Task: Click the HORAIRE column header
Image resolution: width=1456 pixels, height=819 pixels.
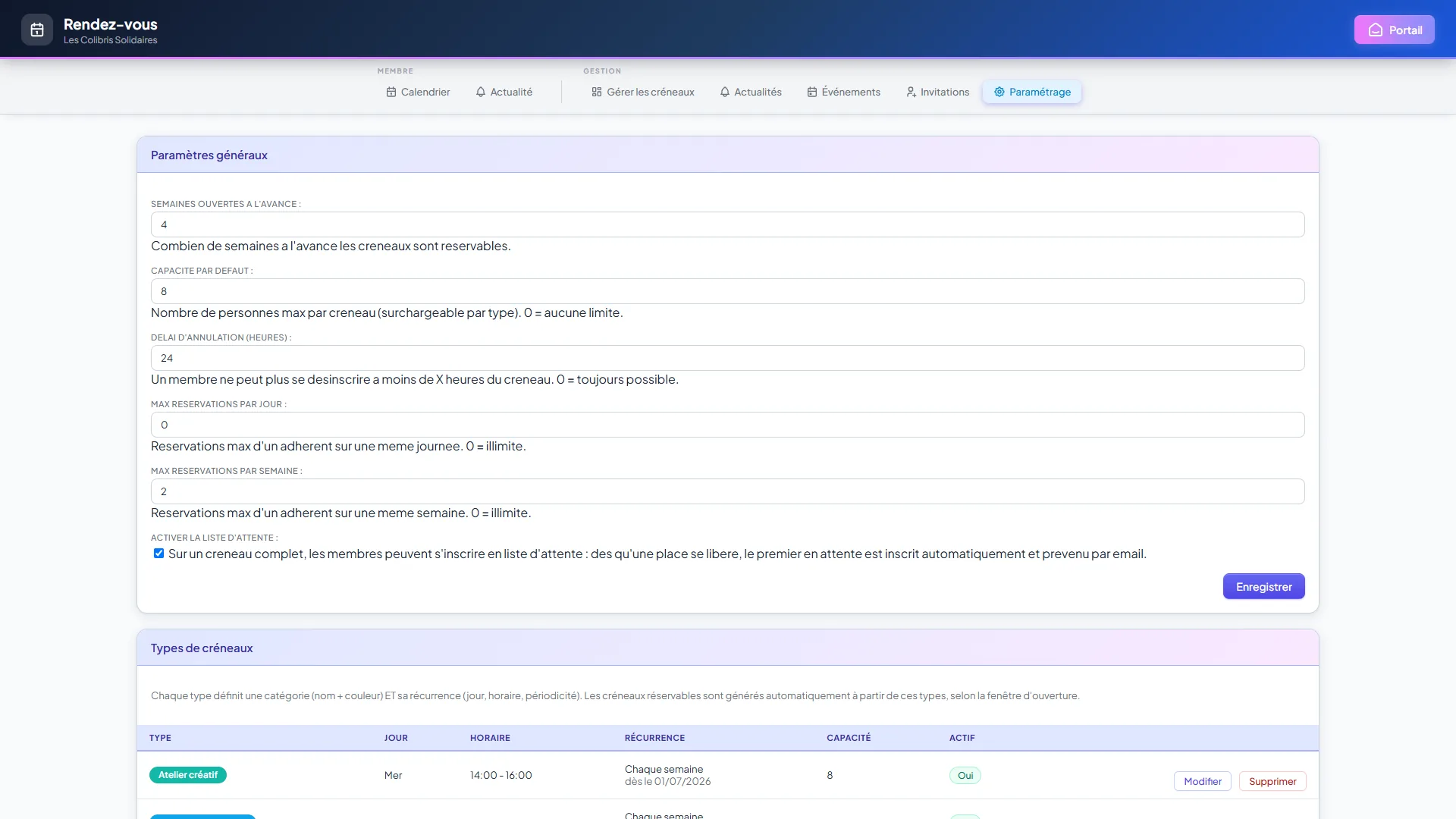Action: tap(490, 738)
